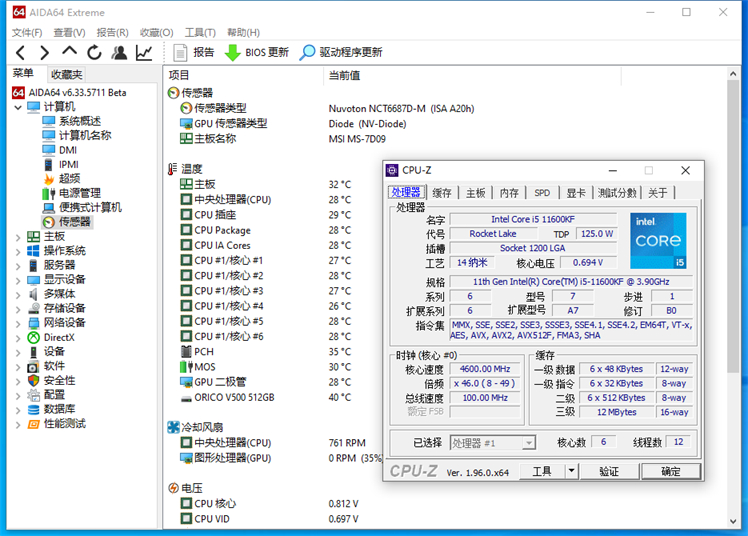Click the BIOS 更新 green arrow button
Viewport: 748px width, 536px height.
(256, 53)
